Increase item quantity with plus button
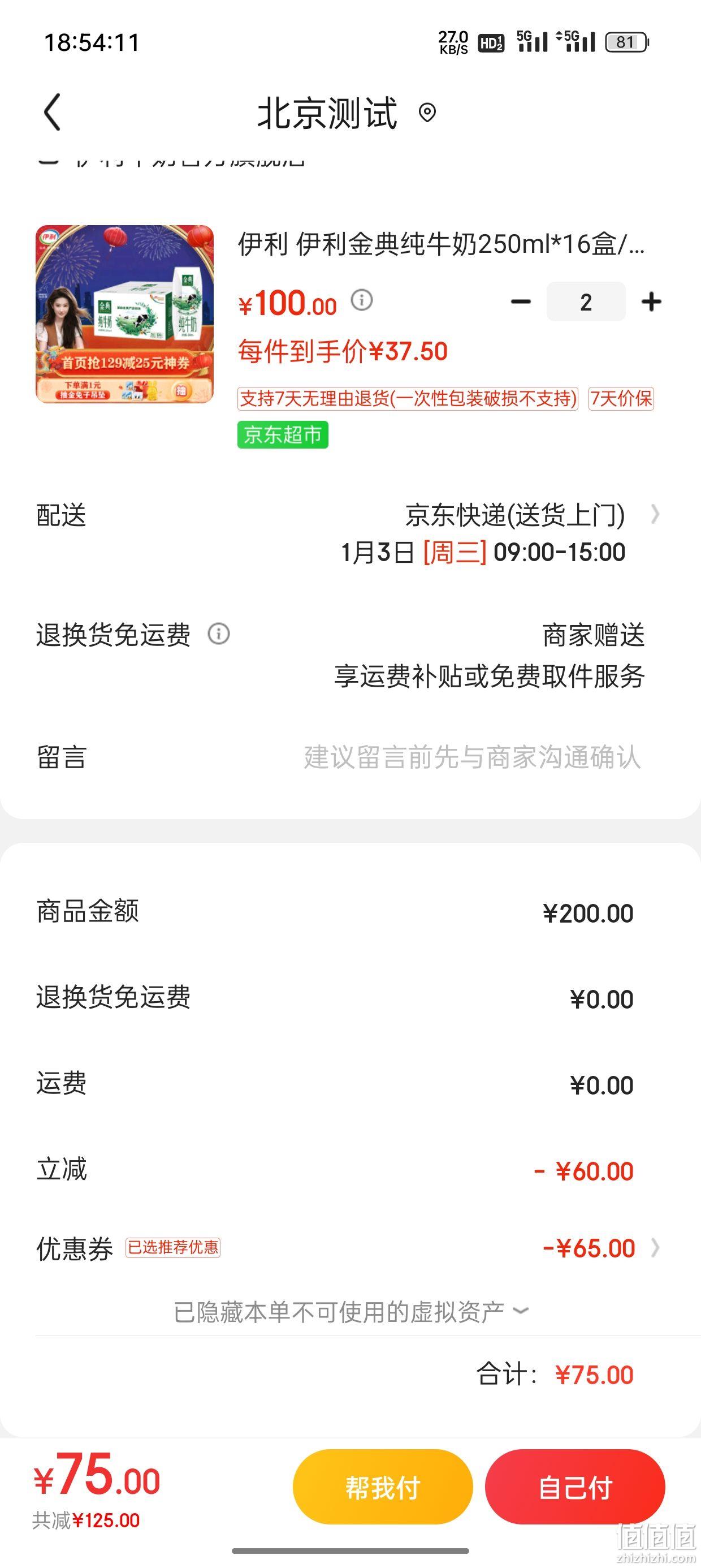Image resolution: width=701 pixels, height=1568 pixels. click(651, 301)
